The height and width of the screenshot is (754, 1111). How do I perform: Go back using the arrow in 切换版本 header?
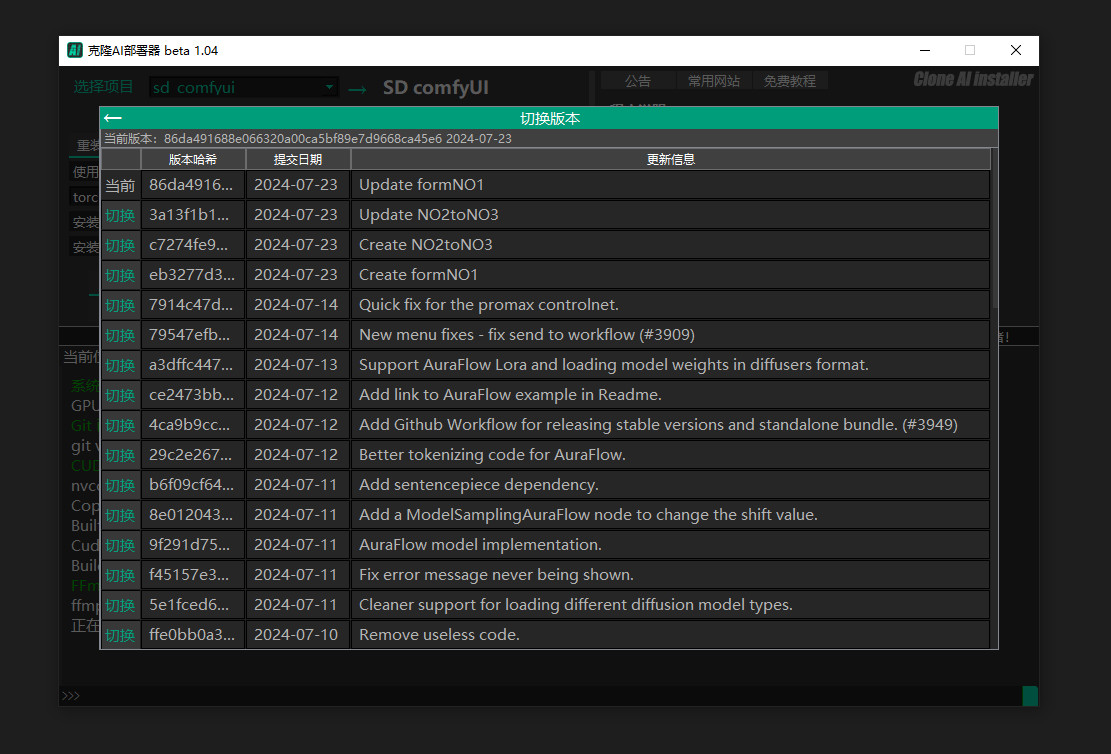click(113, 118)
